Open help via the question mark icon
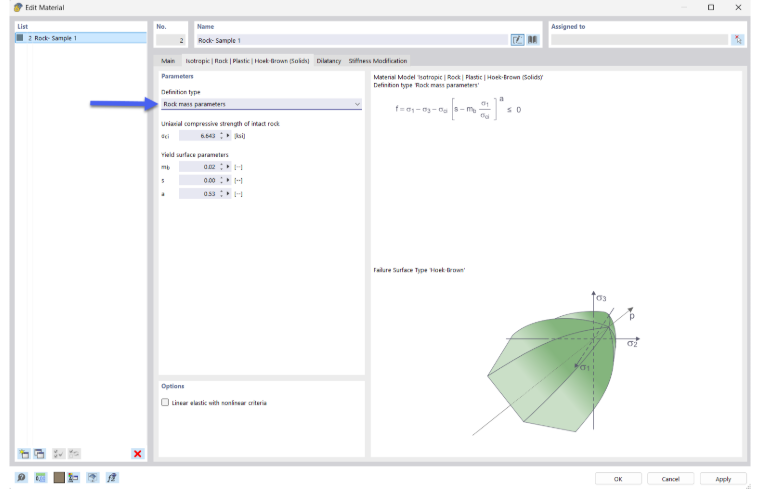This screenshot has height=489, width=760. [x=21, y=478]
